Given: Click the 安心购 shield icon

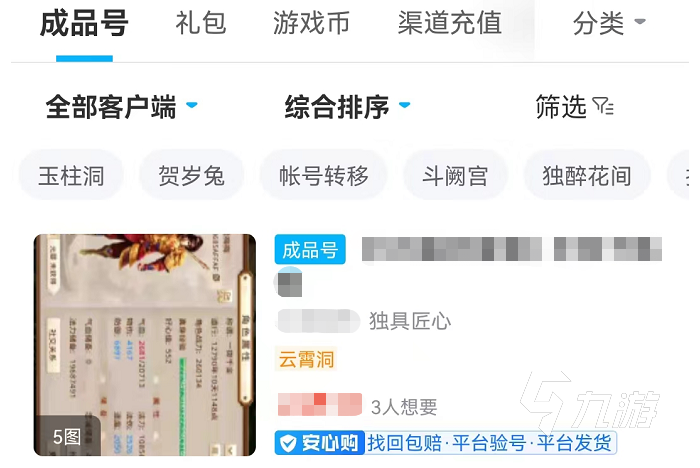Looking at the screenshot, I should 288,443.
